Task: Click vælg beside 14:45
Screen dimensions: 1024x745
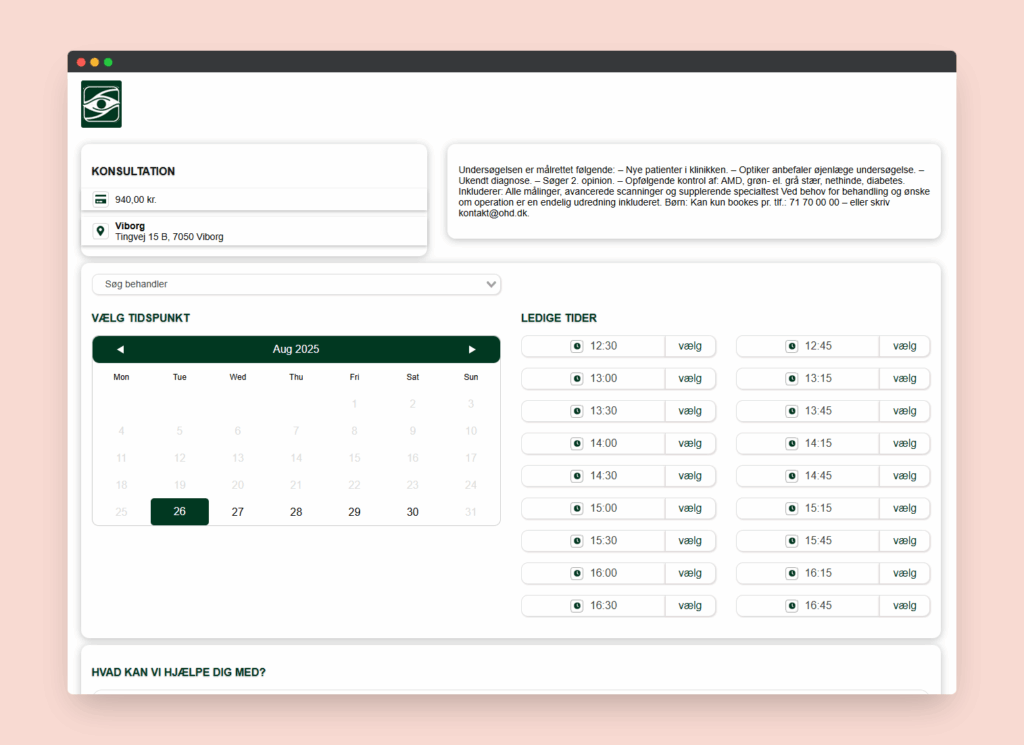Action: pyautogui.click(x=904, y=476)
